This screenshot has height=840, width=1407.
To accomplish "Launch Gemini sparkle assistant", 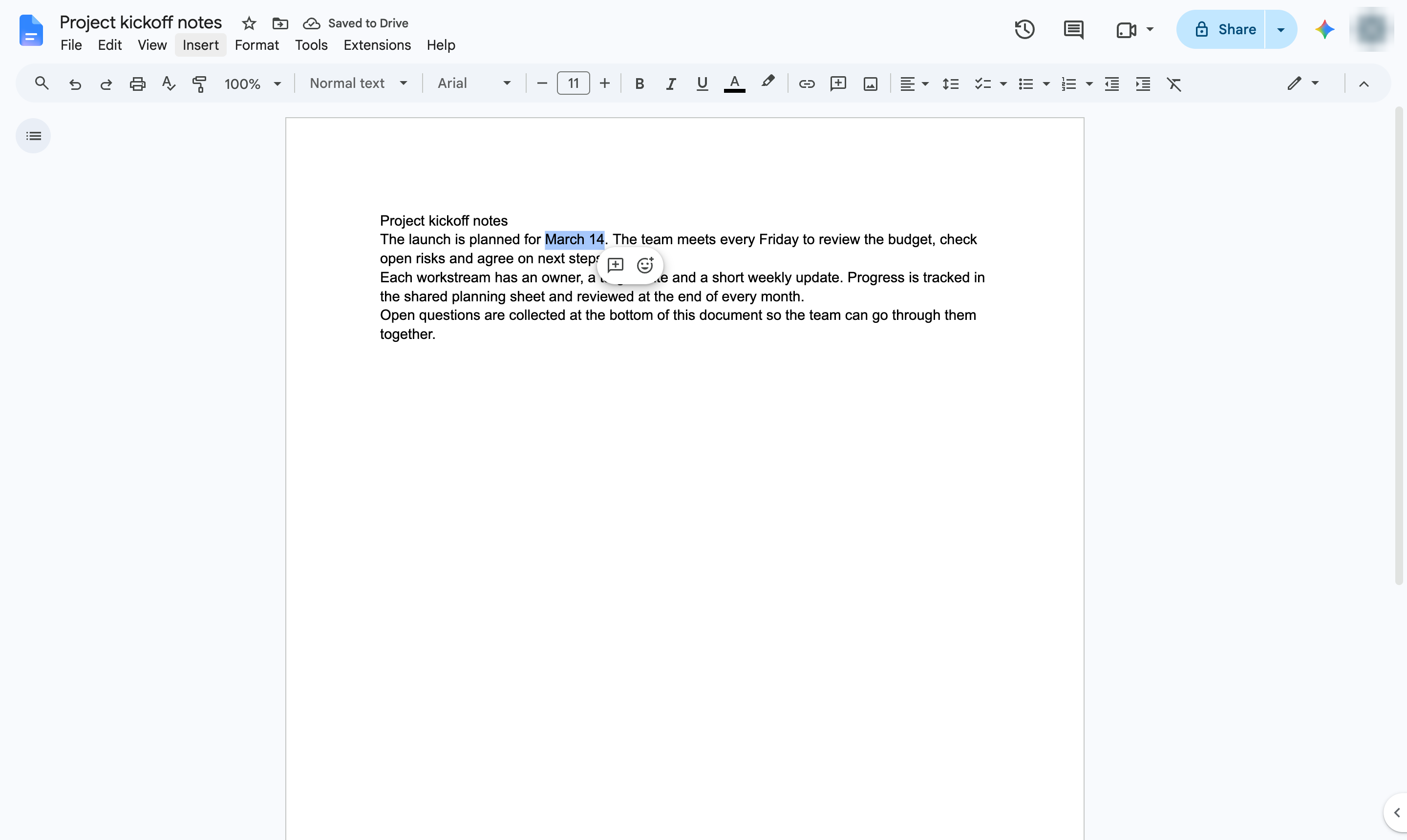I will pos(1324,29).
